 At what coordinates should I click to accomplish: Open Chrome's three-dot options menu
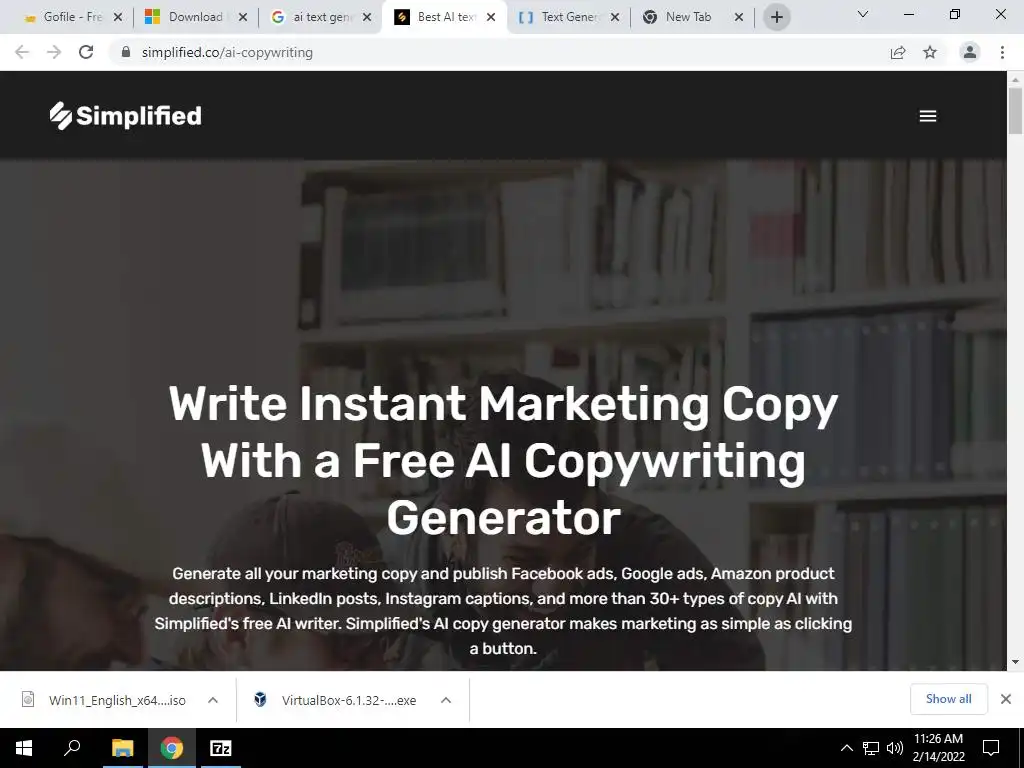click(x=1002, y=52)
